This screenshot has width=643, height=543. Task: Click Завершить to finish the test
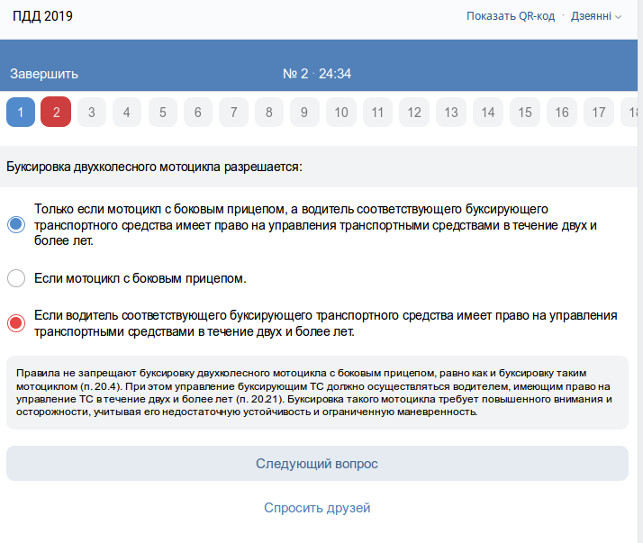[x=44, y=74]
